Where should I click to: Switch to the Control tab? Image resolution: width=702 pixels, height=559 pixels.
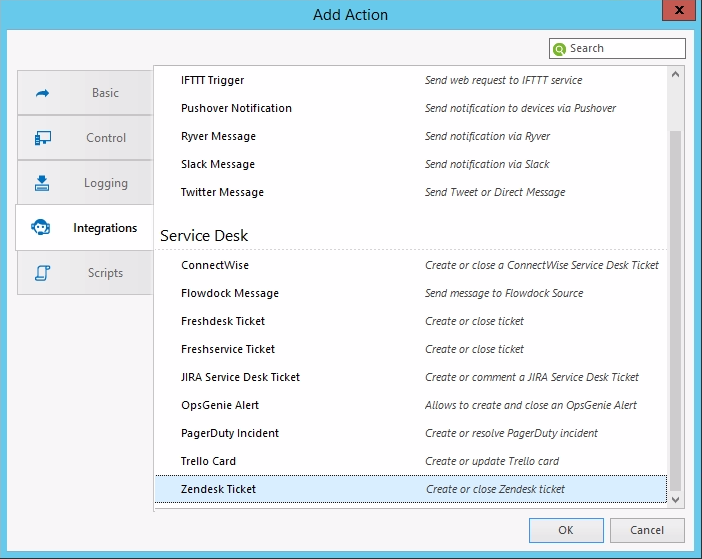(x=85, y=138)
